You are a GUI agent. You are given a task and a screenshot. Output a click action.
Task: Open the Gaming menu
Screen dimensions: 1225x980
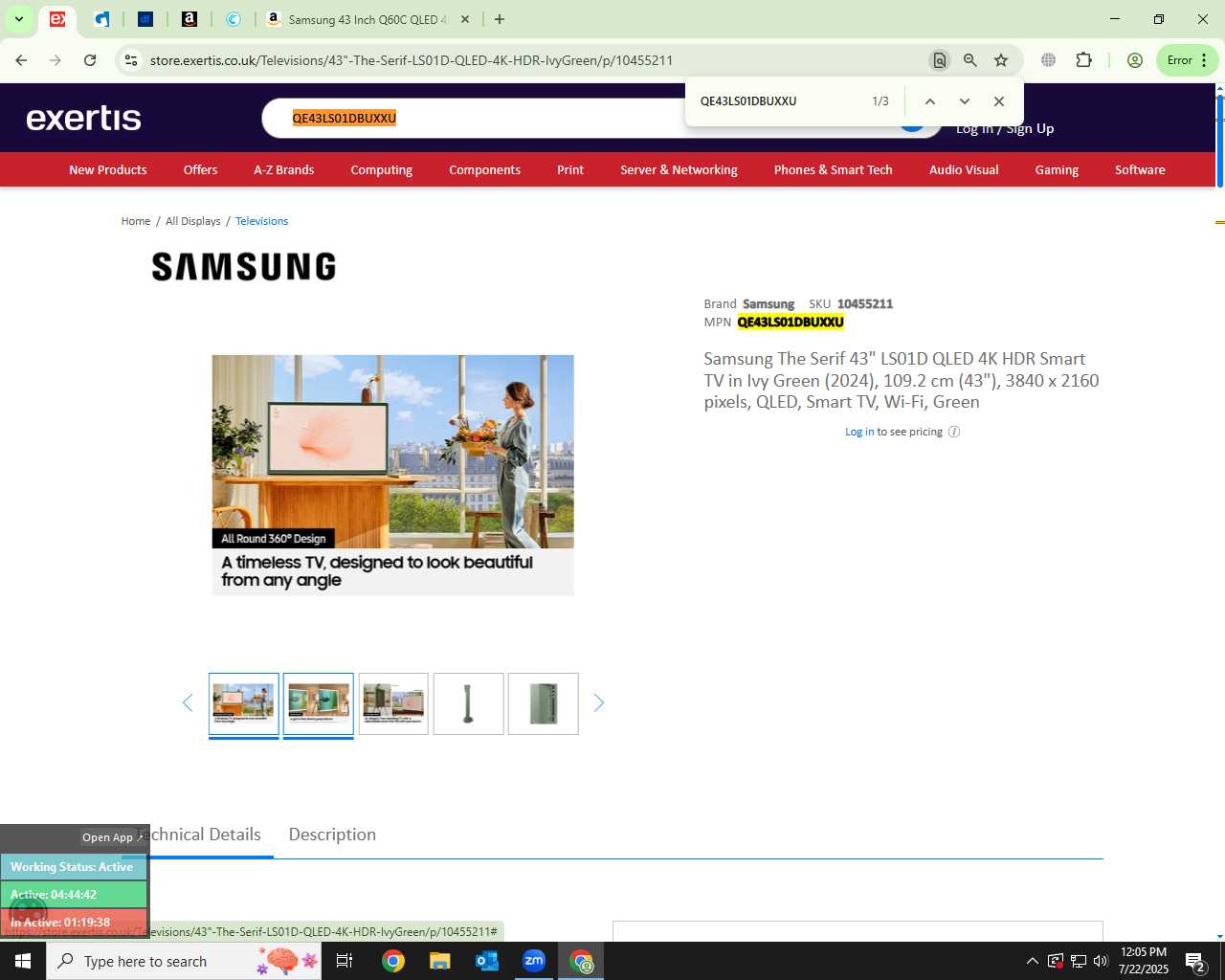tap(1057, 169)
